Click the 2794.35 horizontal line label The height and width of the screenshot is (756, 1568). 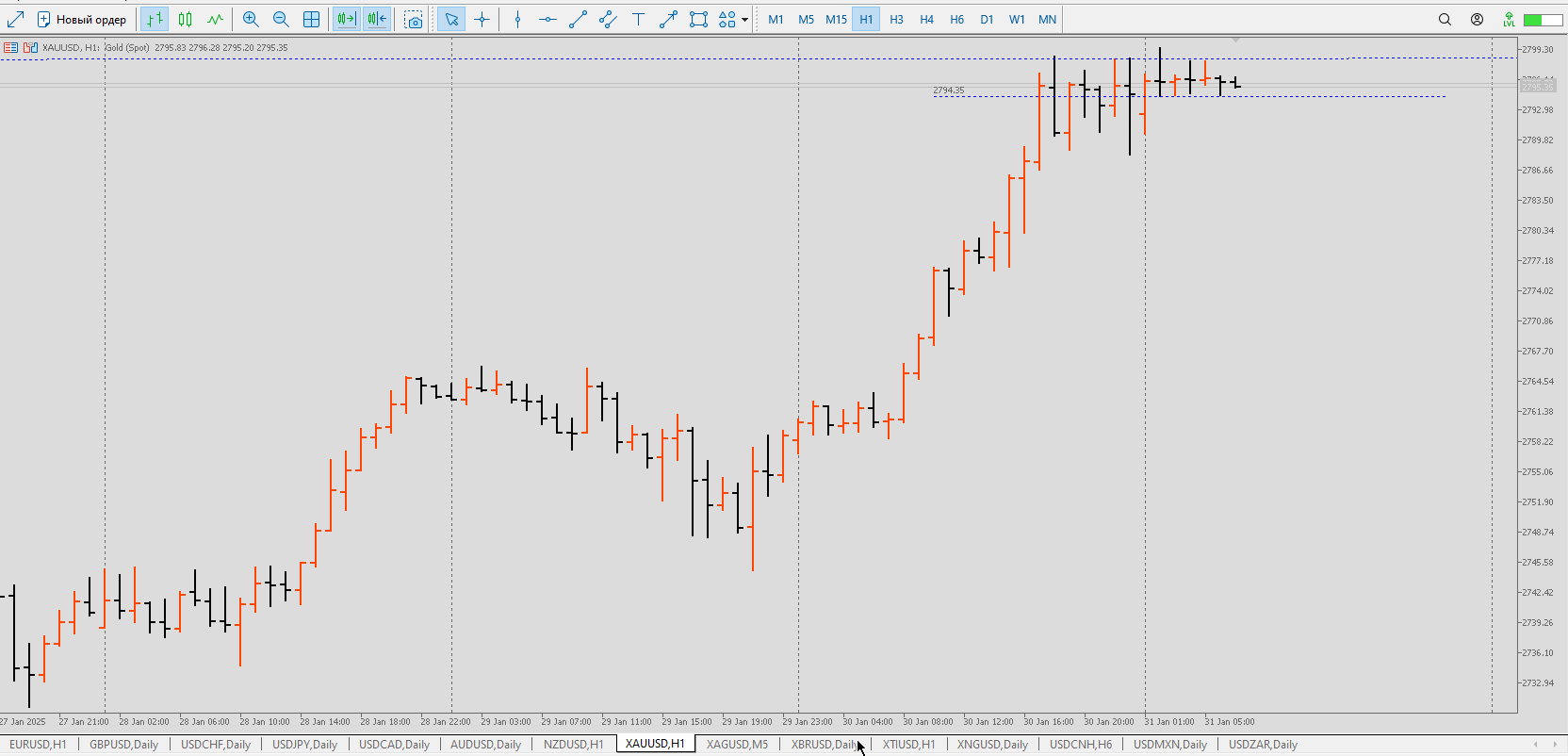click(x=949, y=90)
